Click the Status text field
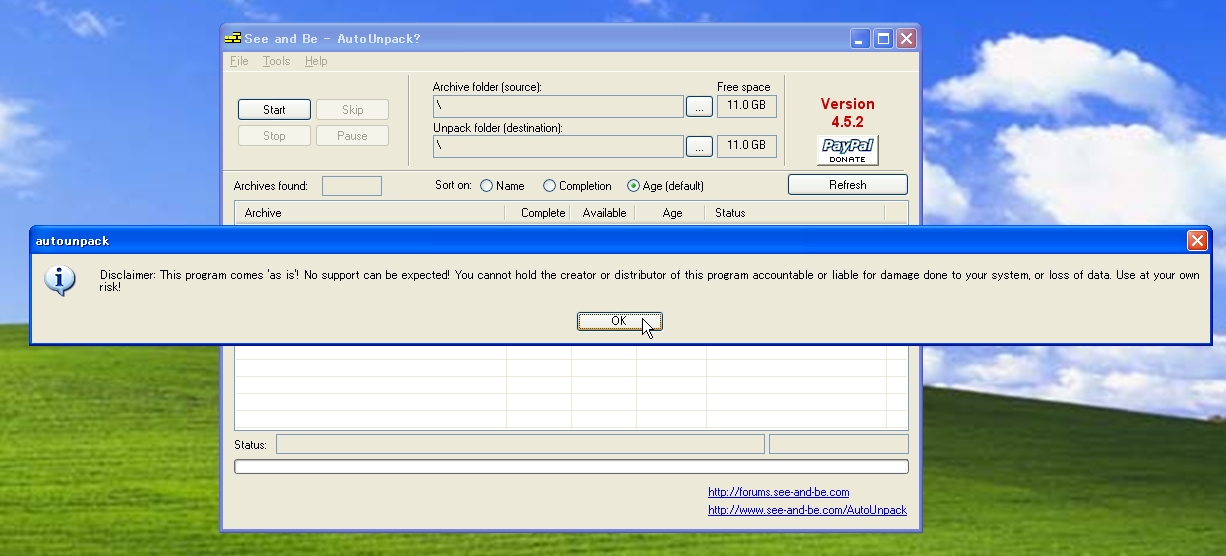Viewport: 1226px width, 556px height. [520, 444]
